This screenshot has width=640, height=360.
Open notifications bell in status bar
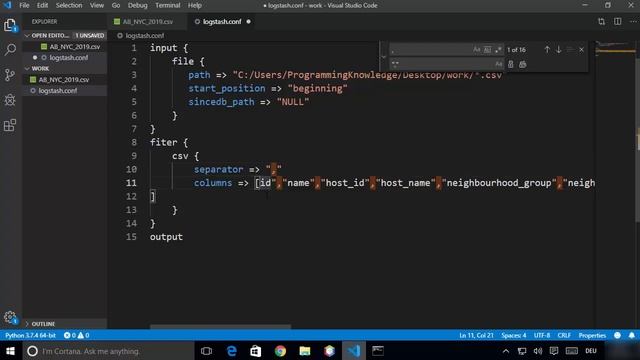(631, 335)
